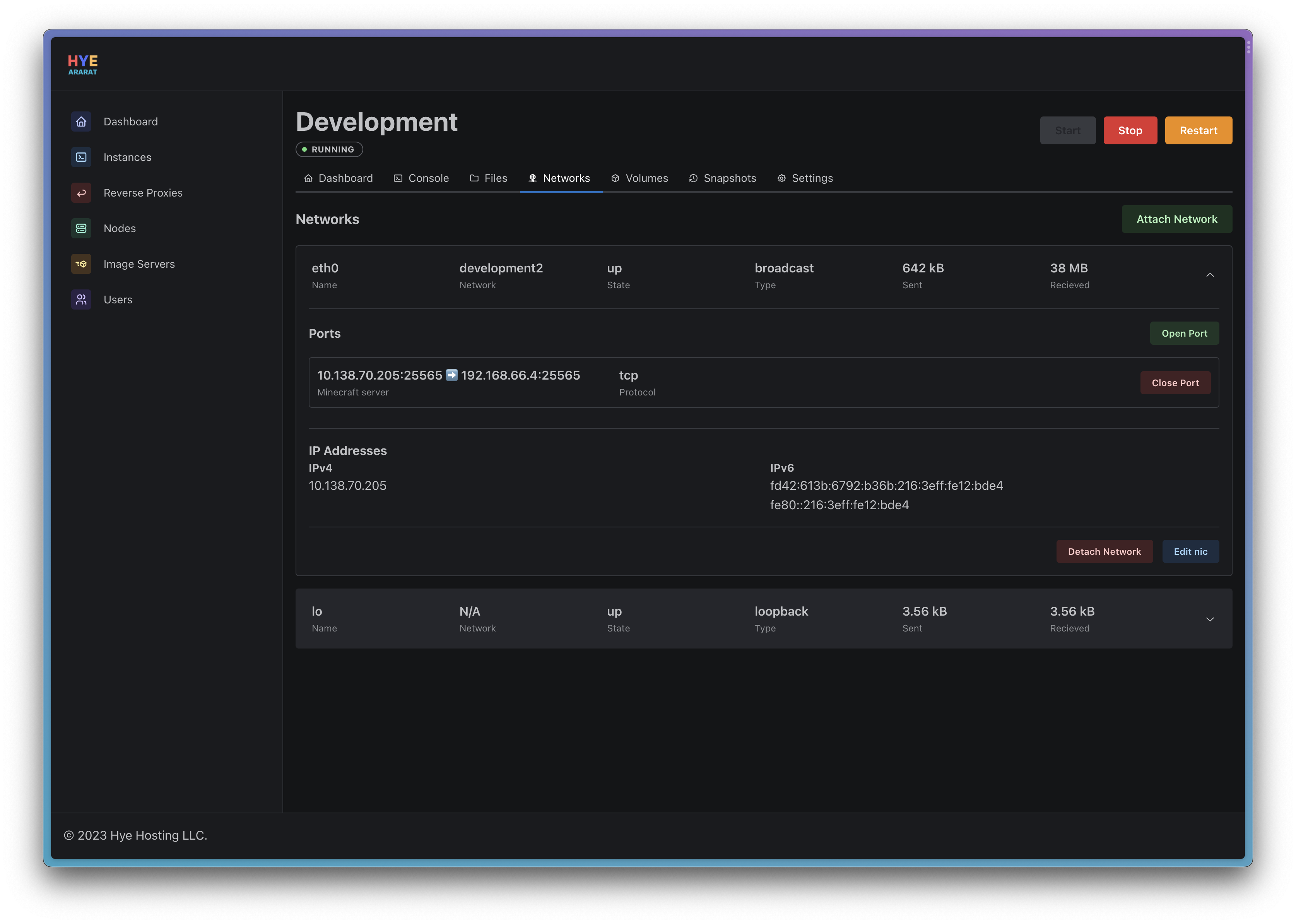
Task: Collapse the eth0 network chevron
Action: [1210, 275]
